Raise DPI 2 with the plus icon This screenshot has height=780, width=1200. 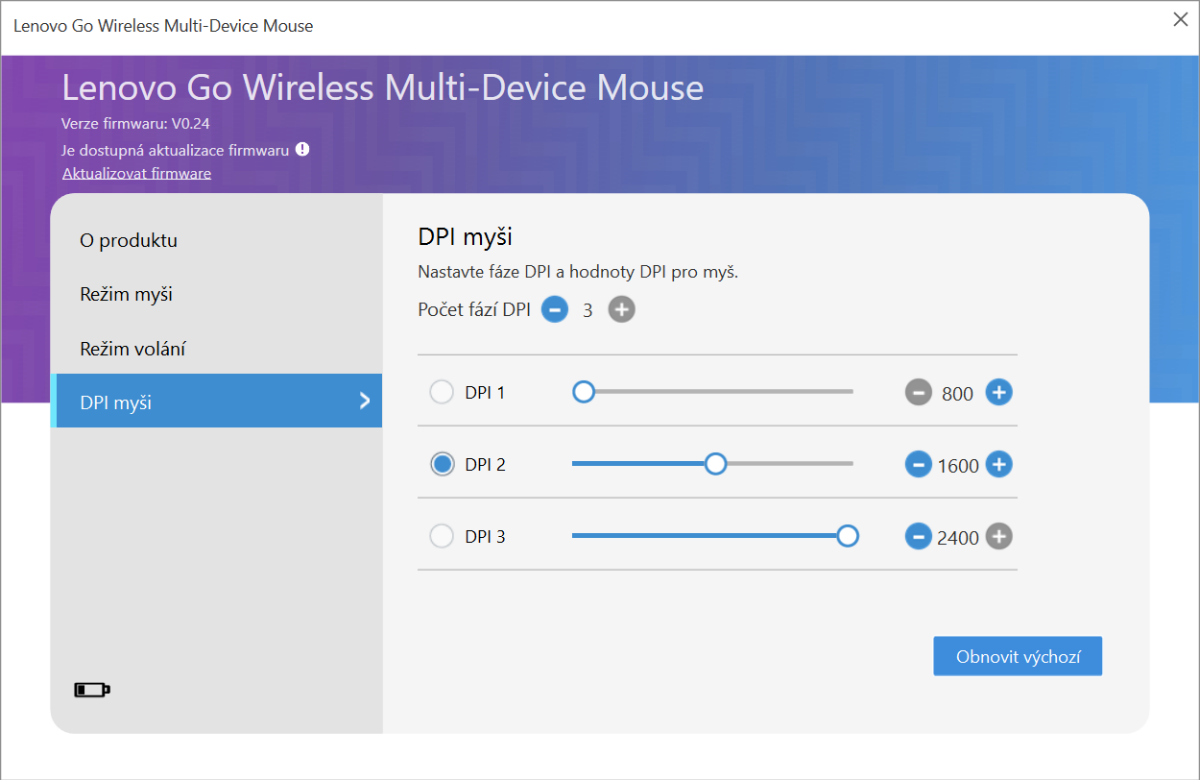pyautogui.click(x=999, y=465)
